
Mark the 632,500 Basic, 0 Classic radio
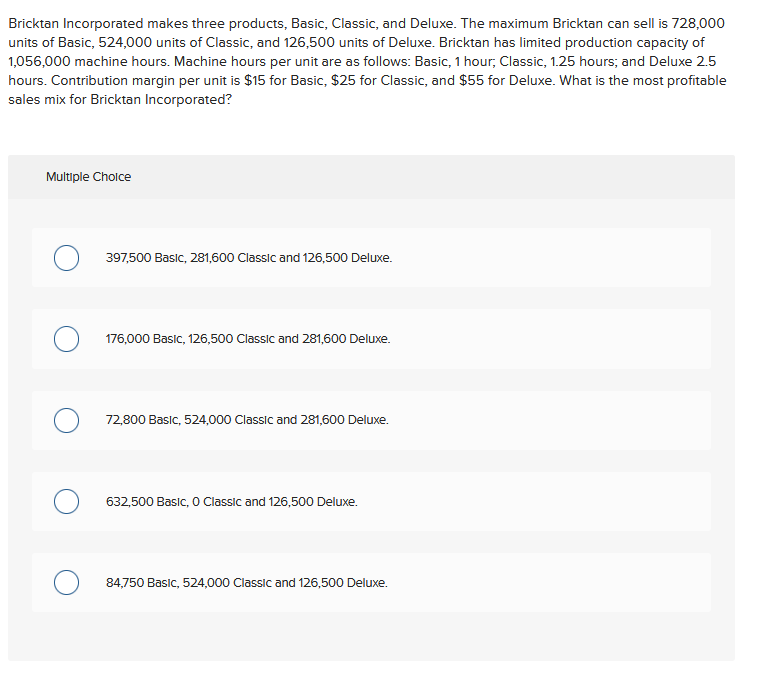click(66, 501)
